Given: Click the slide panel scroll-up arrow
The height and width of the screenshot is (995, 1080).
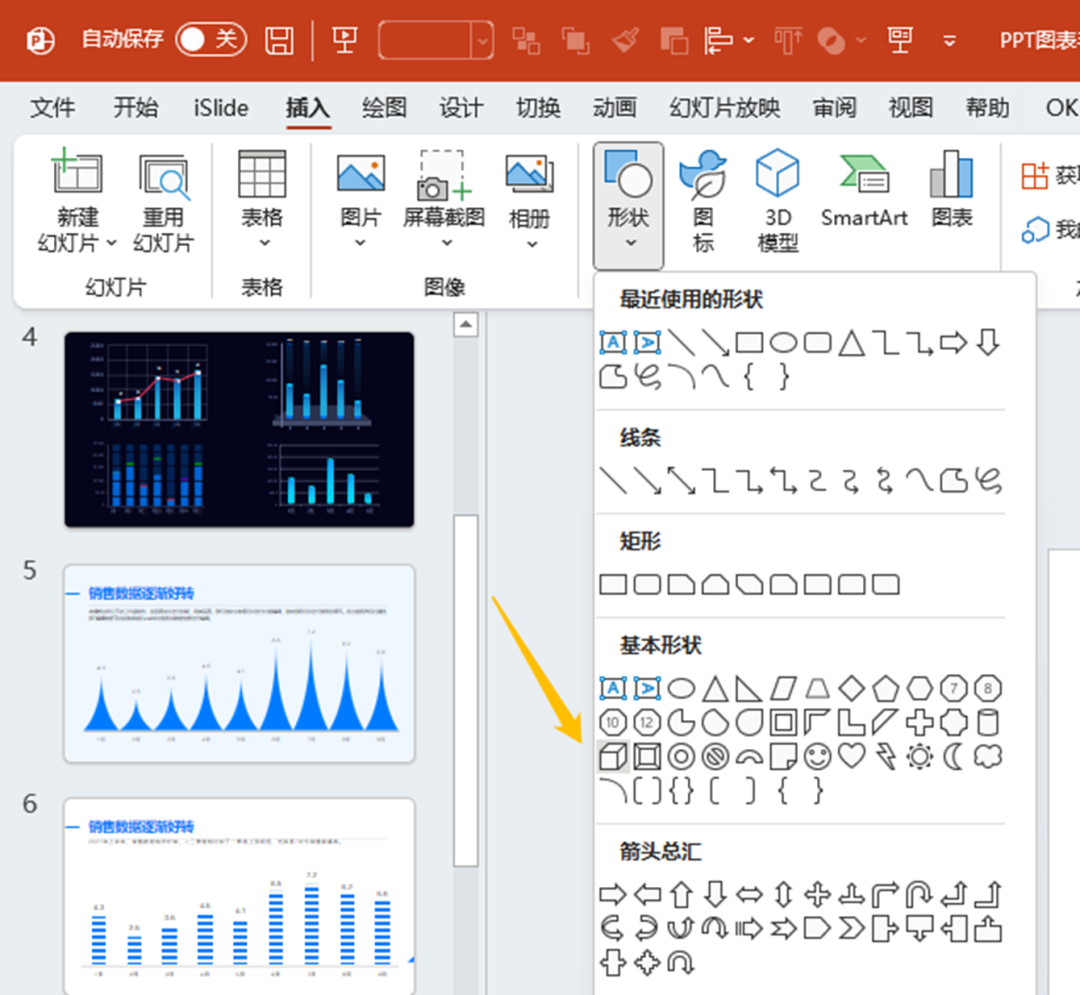Looking at the screenshot, I should tap(466, 324).
